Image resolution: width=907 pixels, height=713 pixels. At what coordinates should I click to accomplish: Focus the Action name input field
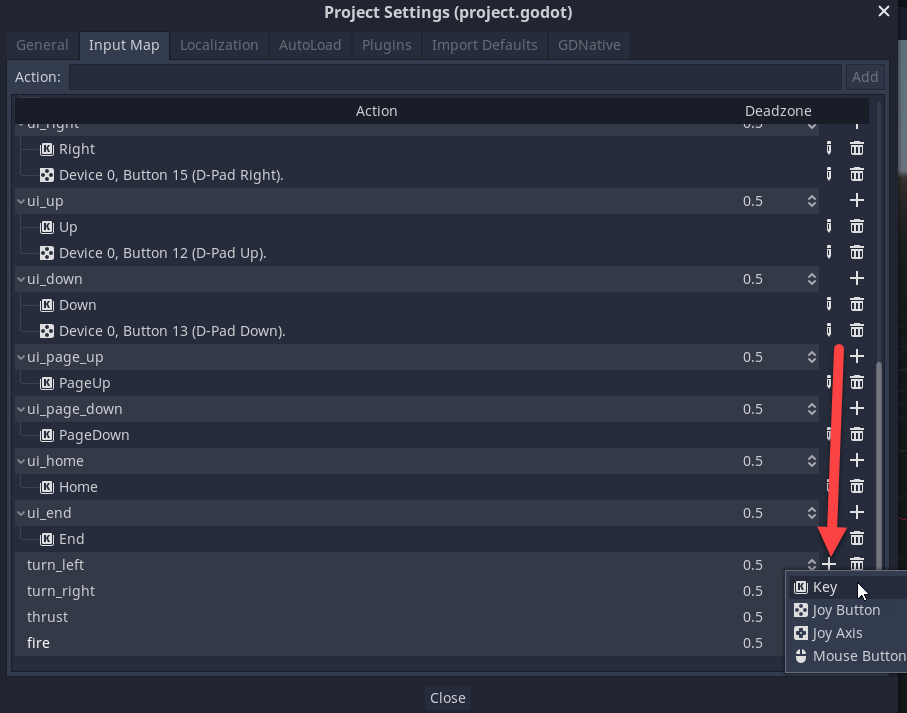pyautogui.click(x=455, y=77)
